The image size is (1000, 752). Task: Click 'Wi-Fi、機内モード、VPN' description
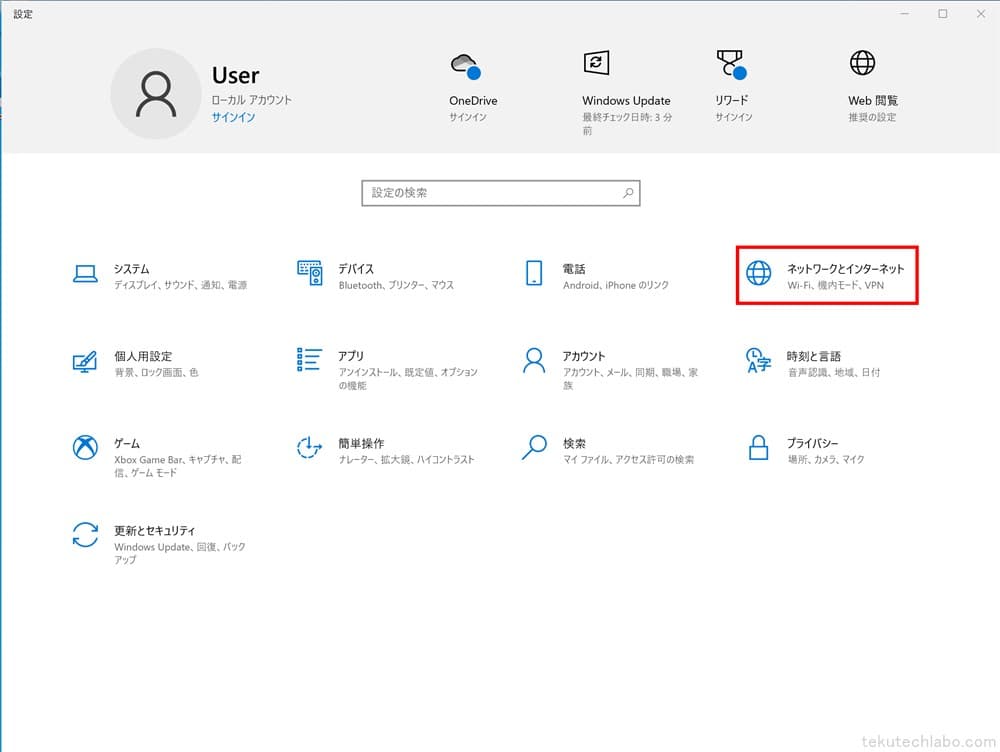click(x=836, y=285)
